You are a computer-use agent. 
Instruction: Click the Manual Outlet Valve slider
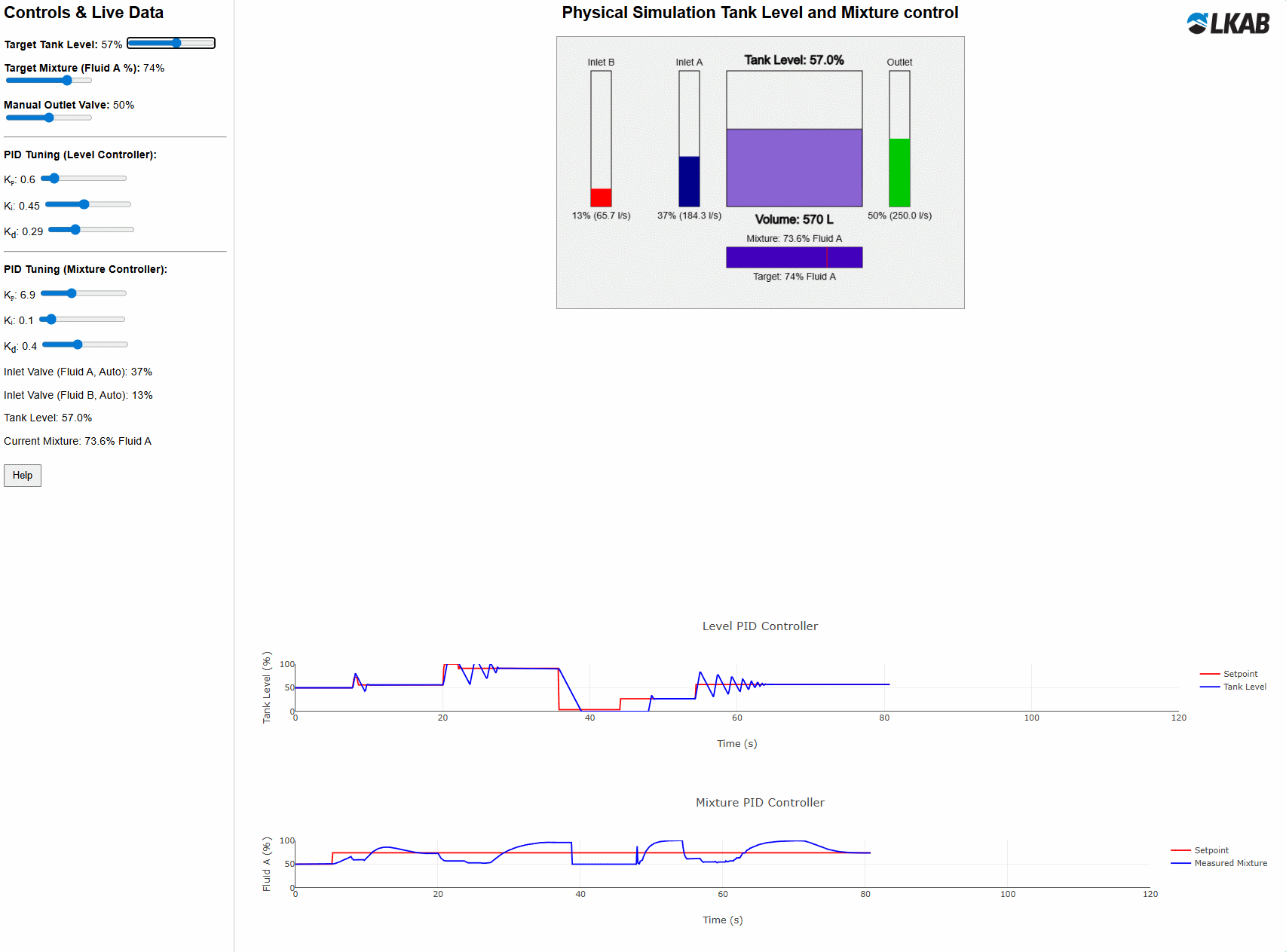(x=48, y=118)
